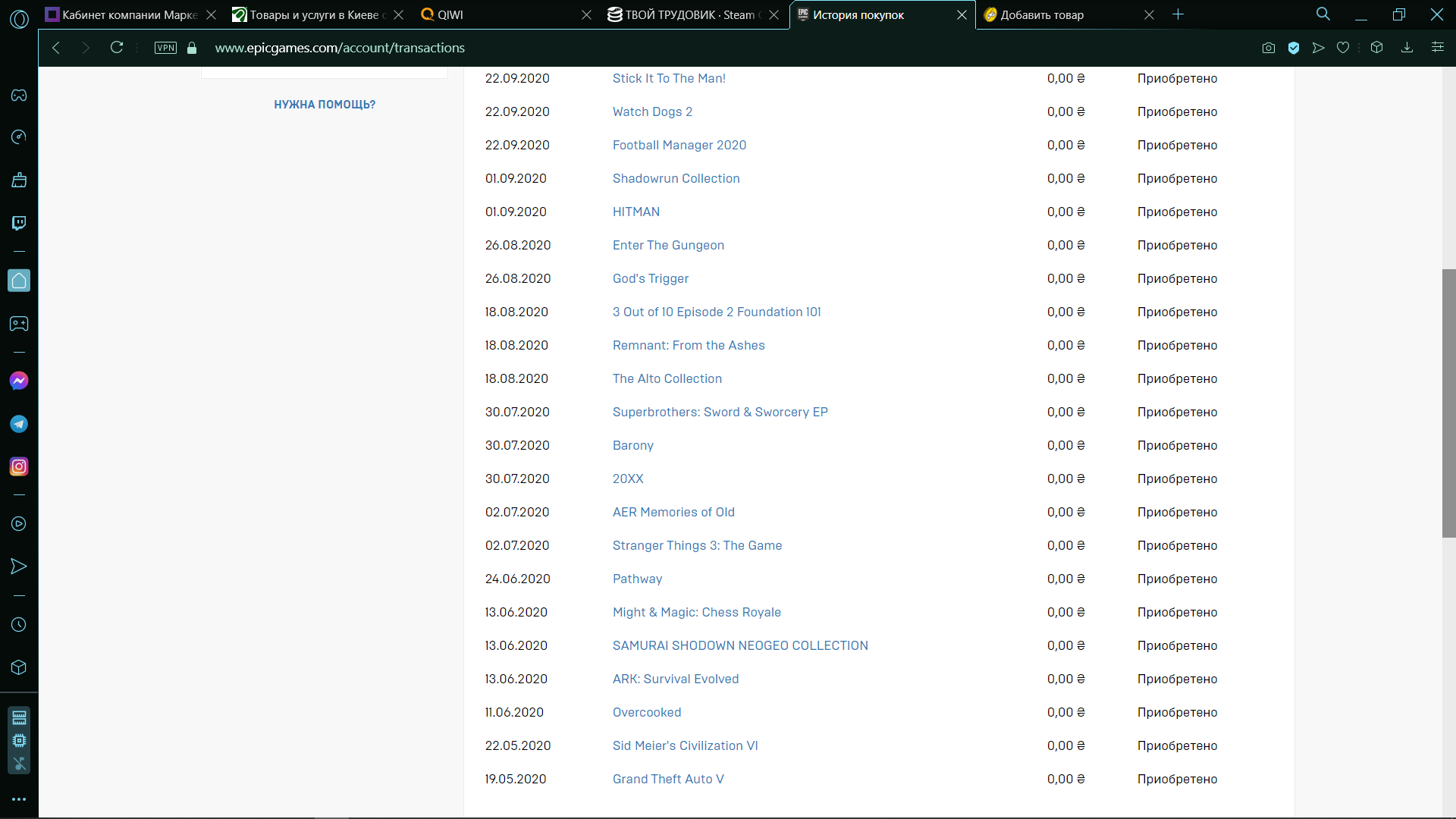The height and width of the screenshot is (819, 1456).
Task: Open Instagram in the sidebar
Action: click(19, 466)
